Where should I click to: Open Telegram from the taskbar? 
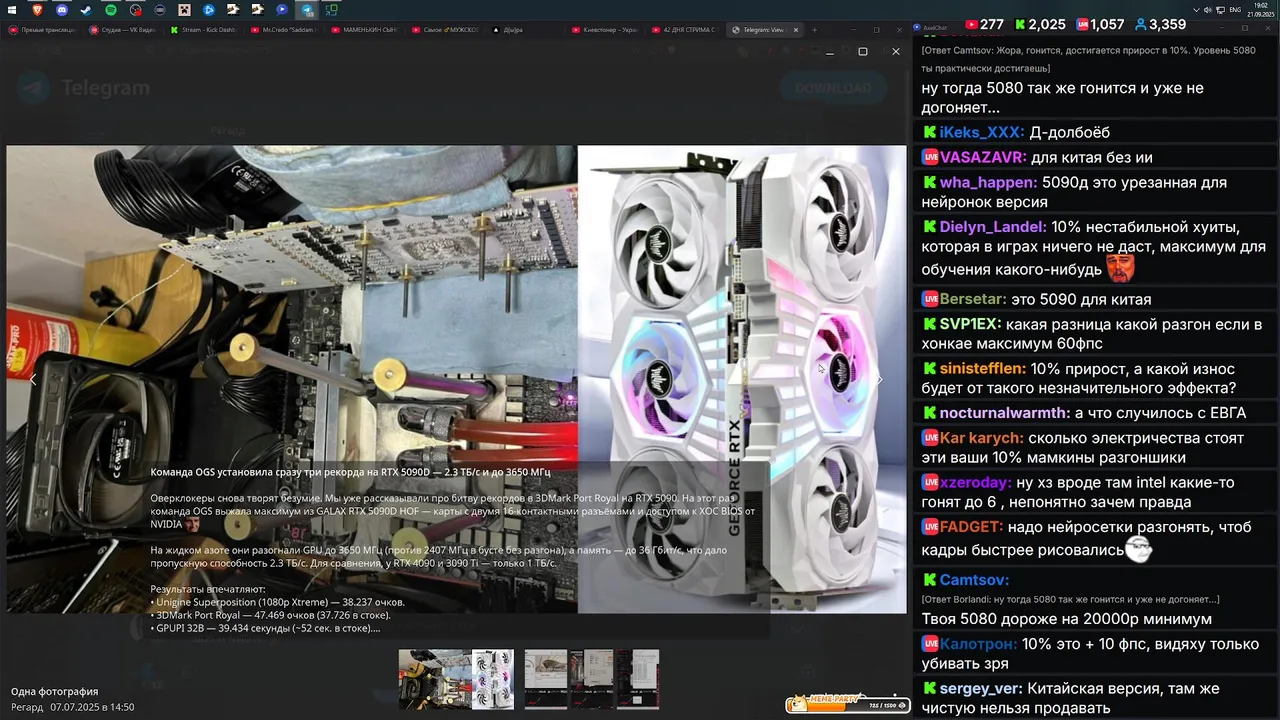(307, 10)
